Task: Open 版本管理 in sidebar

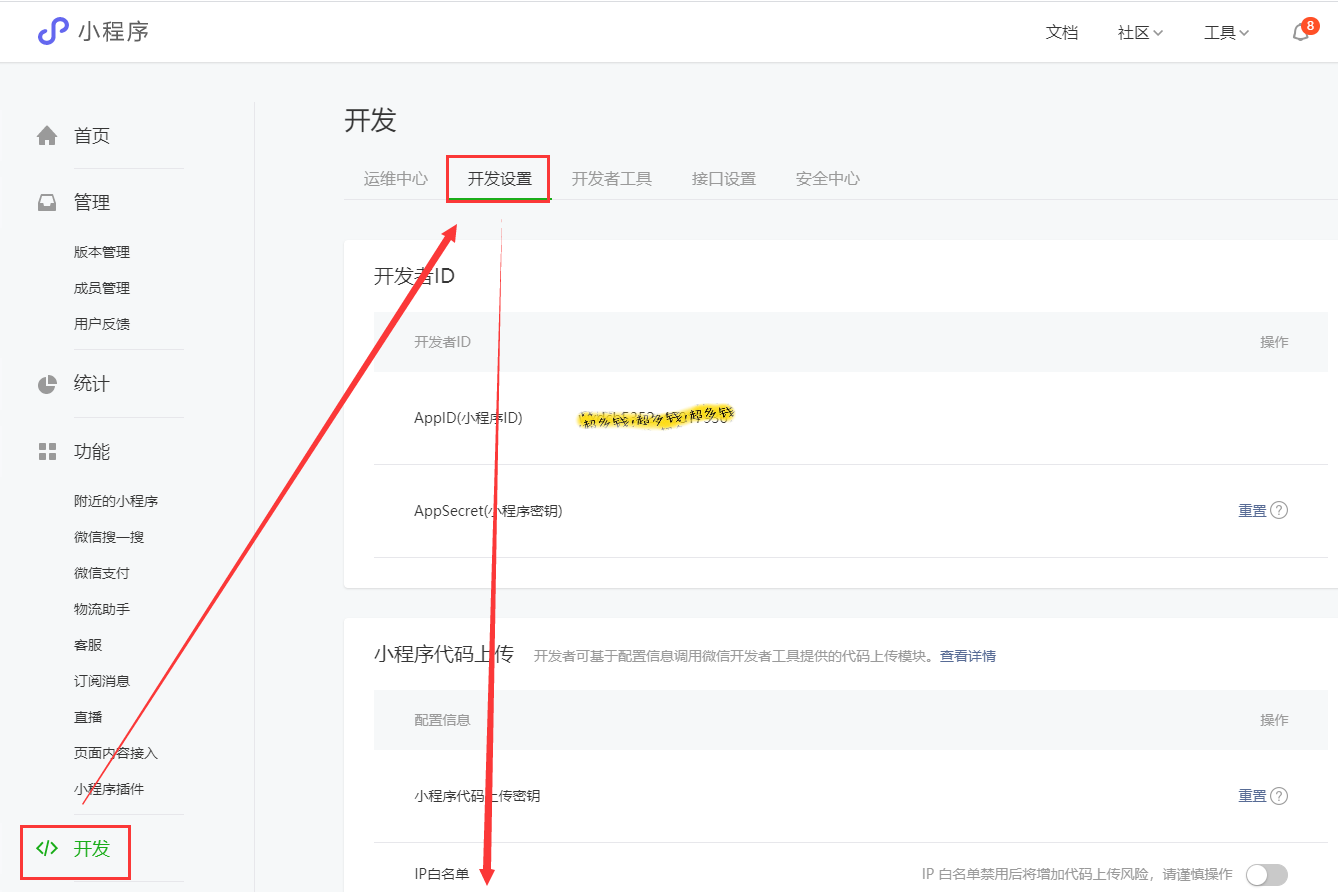Action: [x=102, y=252]
